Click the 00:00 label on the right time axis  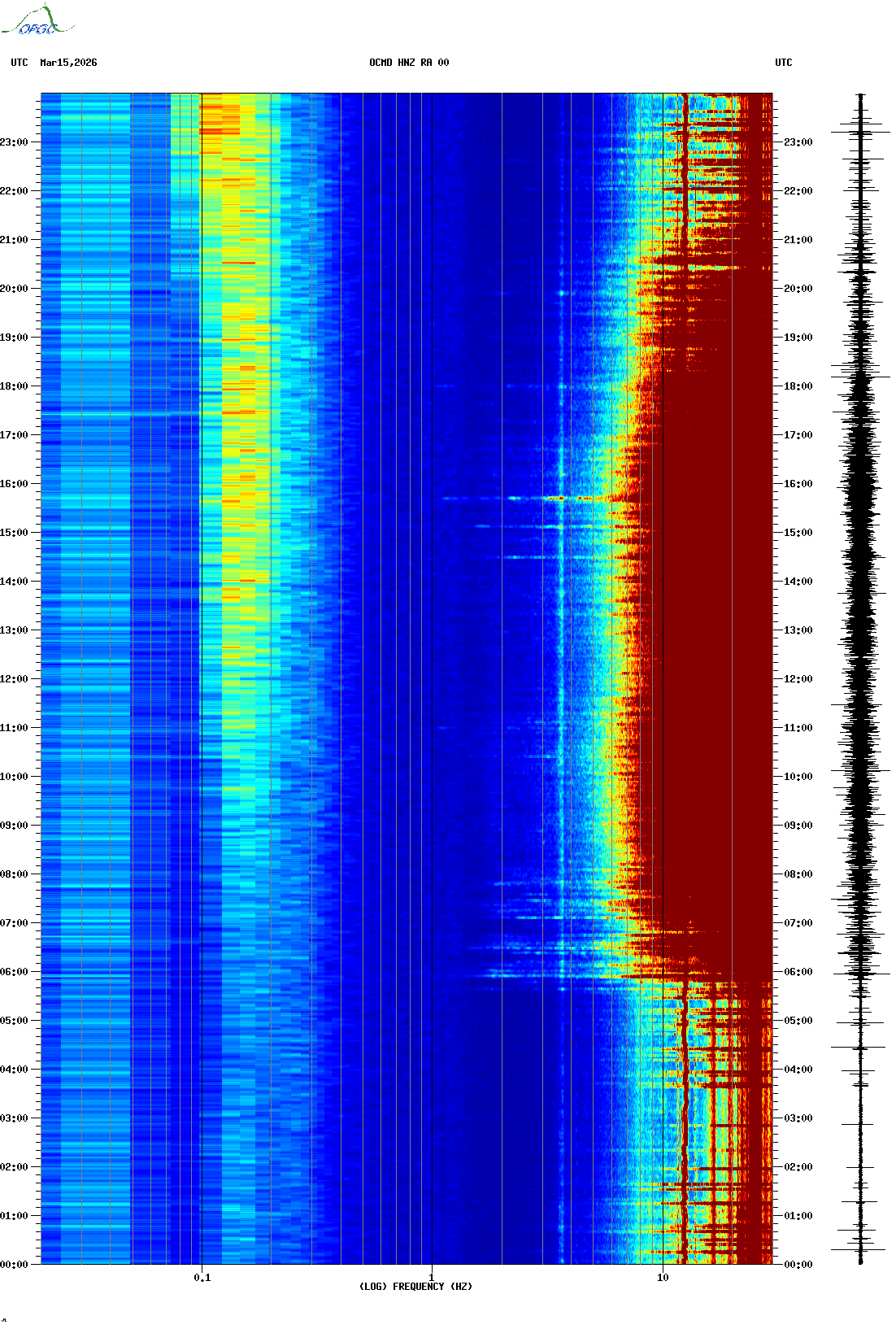pyautogui.click(x=798, y=1265)
